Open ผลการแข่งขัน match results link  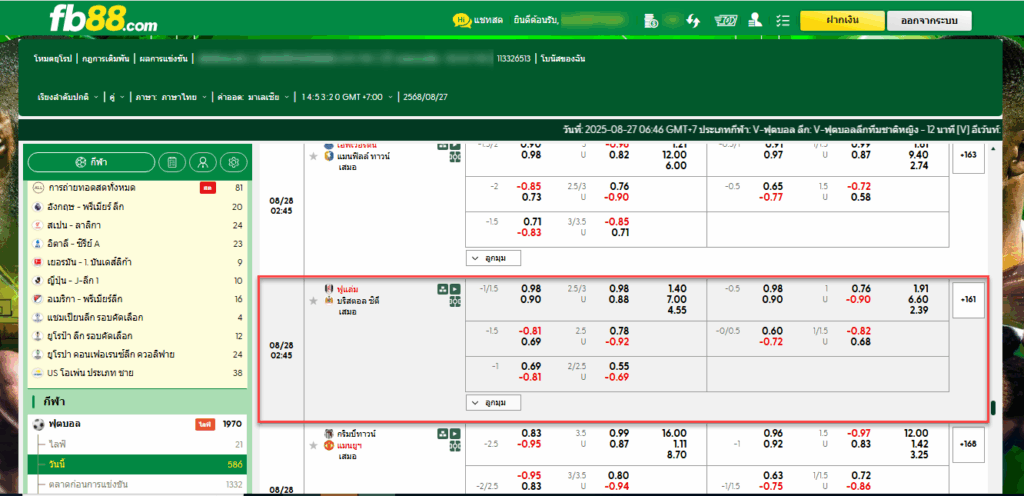pyautogui.click(x=163, y=59)
